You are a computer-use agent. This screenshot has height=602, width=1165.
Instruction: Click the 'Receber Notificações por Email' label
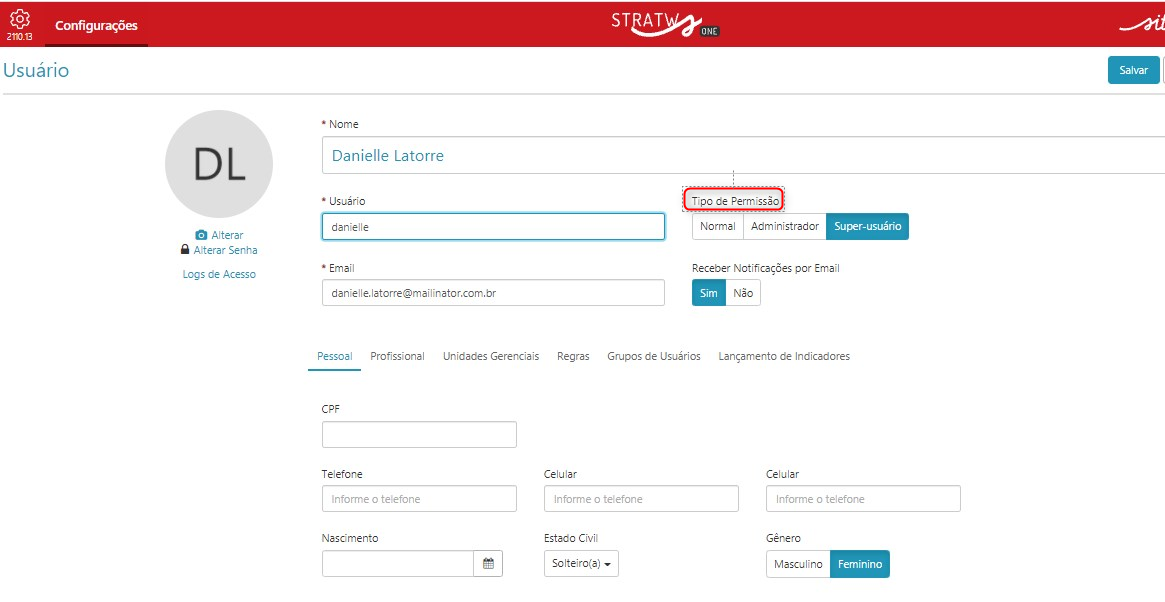pyautogui.click(x=766, y=268)
